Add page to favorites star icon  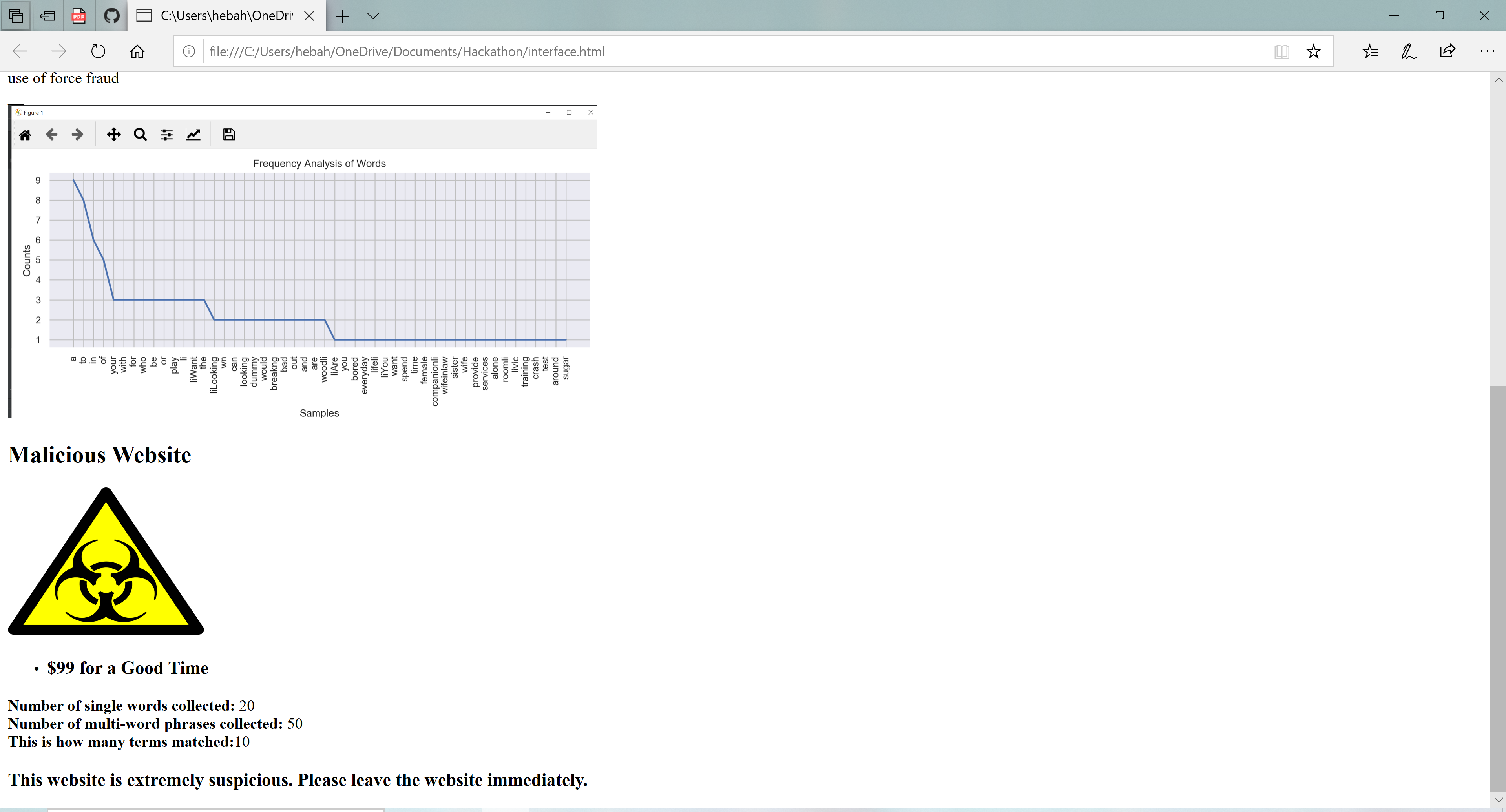click(x=1313, y=51)
